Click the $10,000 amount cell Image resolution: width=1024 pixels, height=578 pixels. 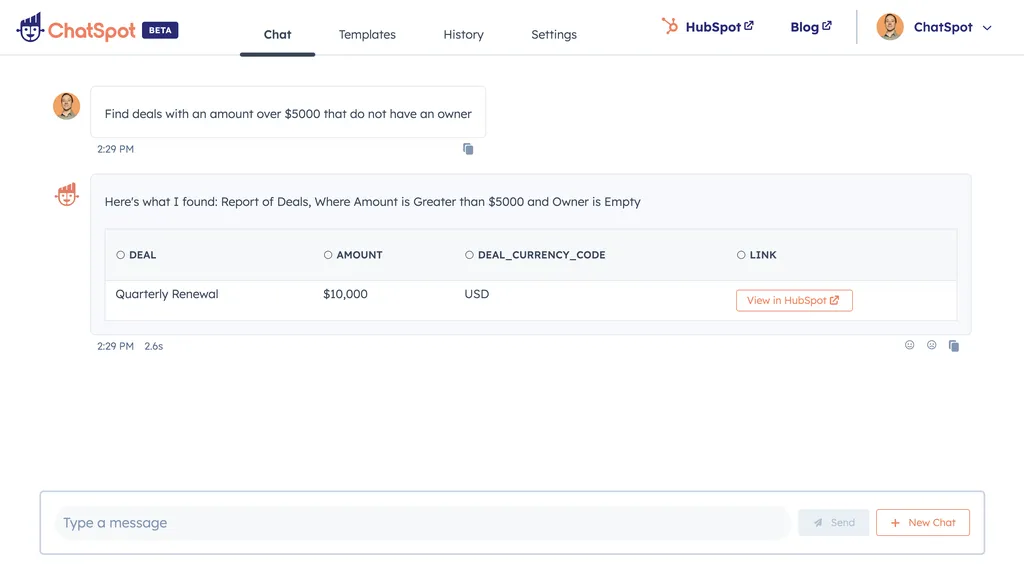pos(345,294)
